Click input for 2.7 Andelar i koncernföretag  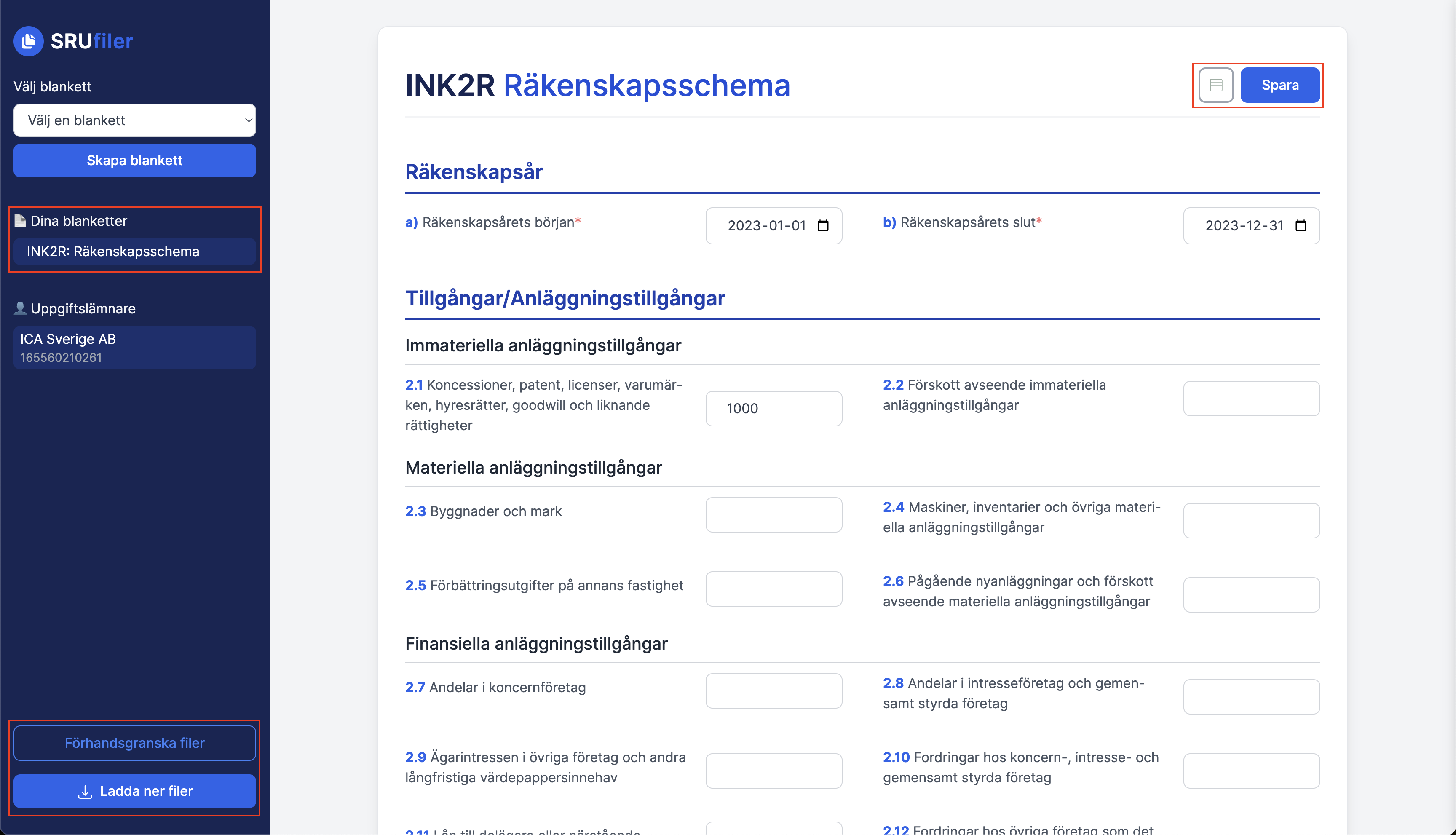tap(773, 691)
